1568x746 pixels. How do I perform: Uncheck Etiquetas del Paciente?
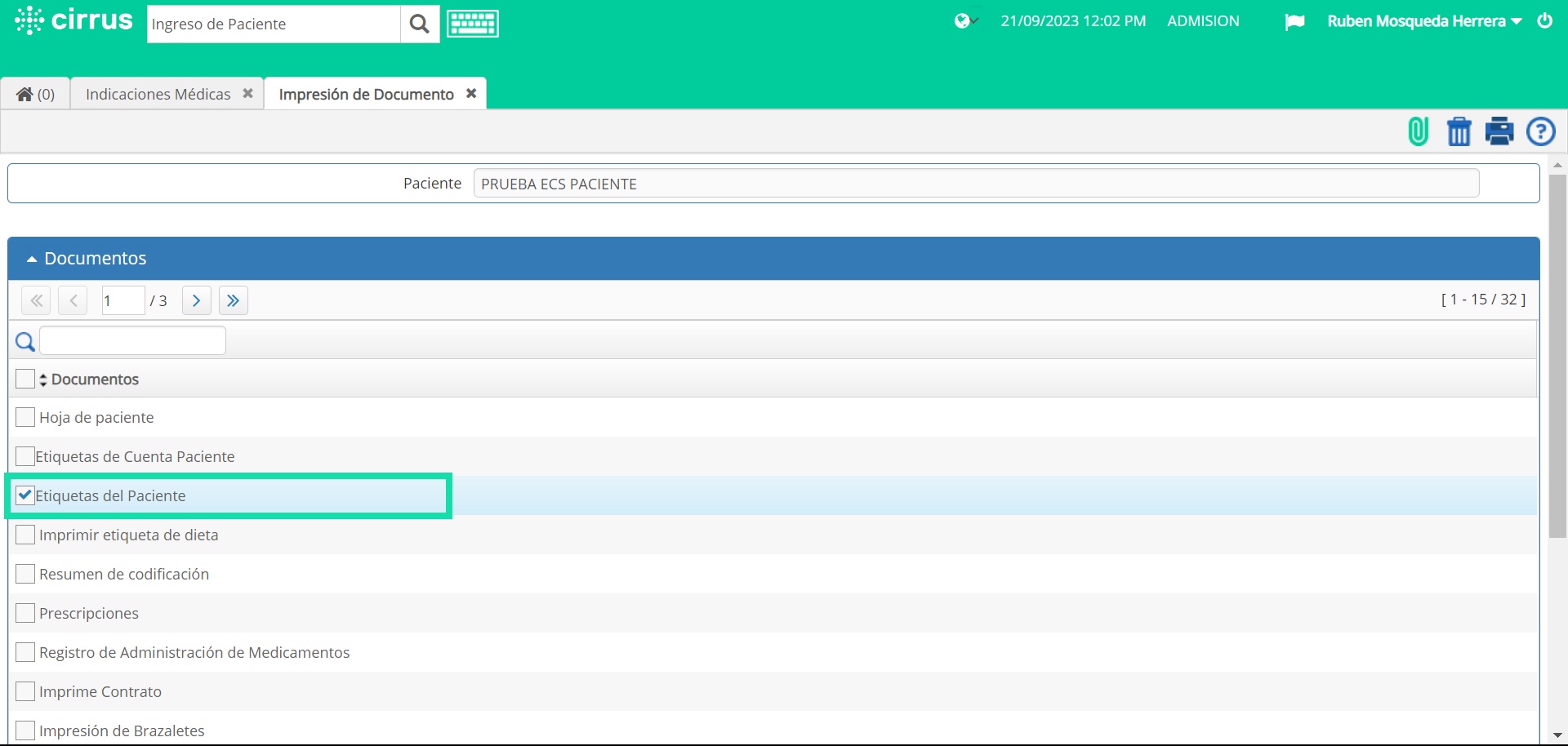pyautogui.click(x=25, y=495)
